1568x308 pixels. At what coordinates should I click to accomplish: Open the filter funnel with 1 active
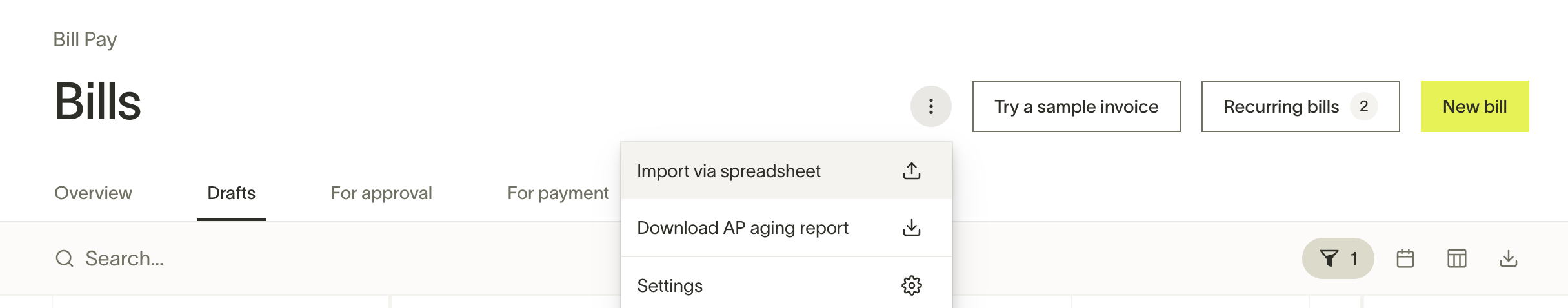[x=1338, y=258]
